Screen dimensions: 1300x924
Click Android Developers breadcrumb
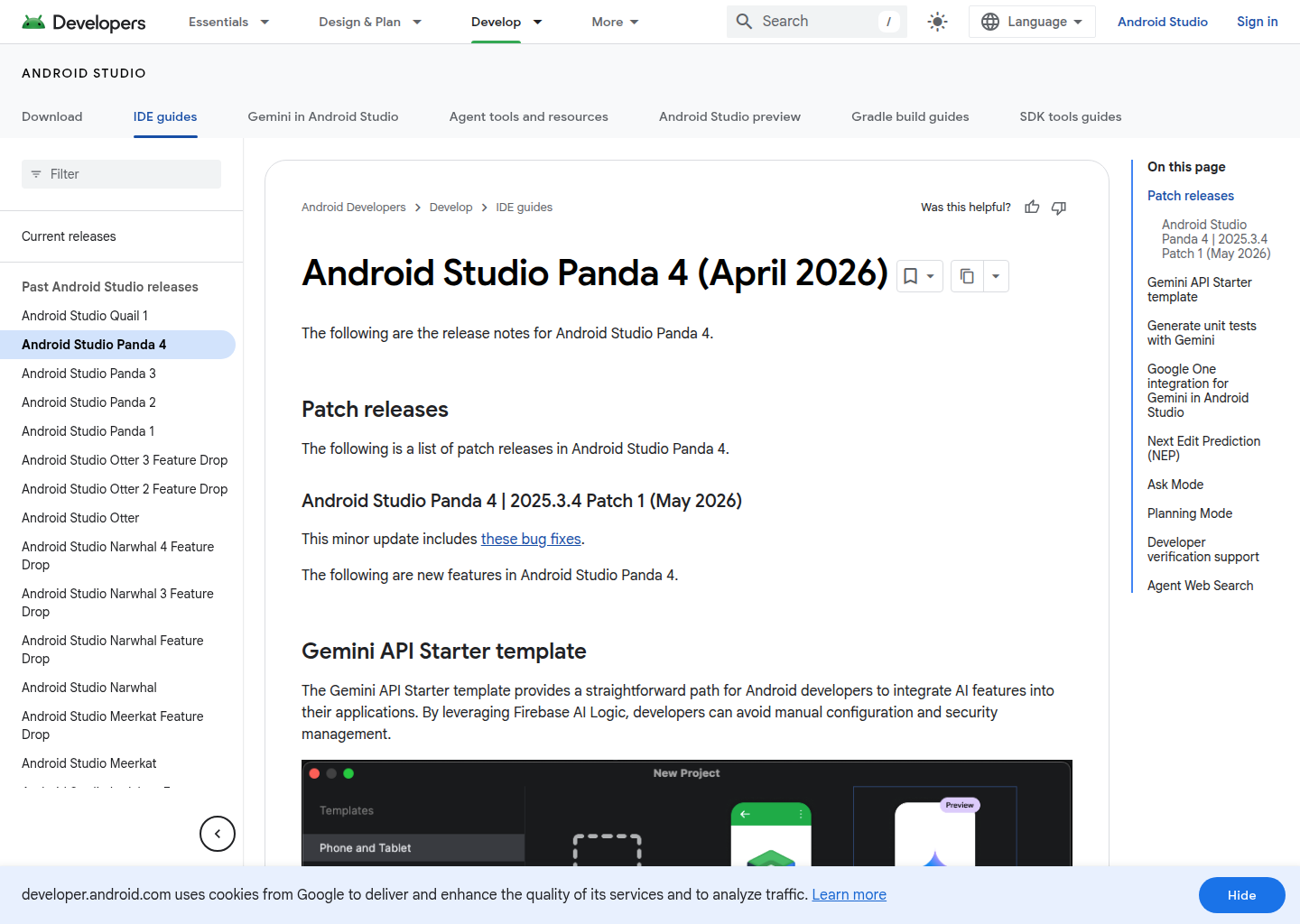click(x=354, y=208)
